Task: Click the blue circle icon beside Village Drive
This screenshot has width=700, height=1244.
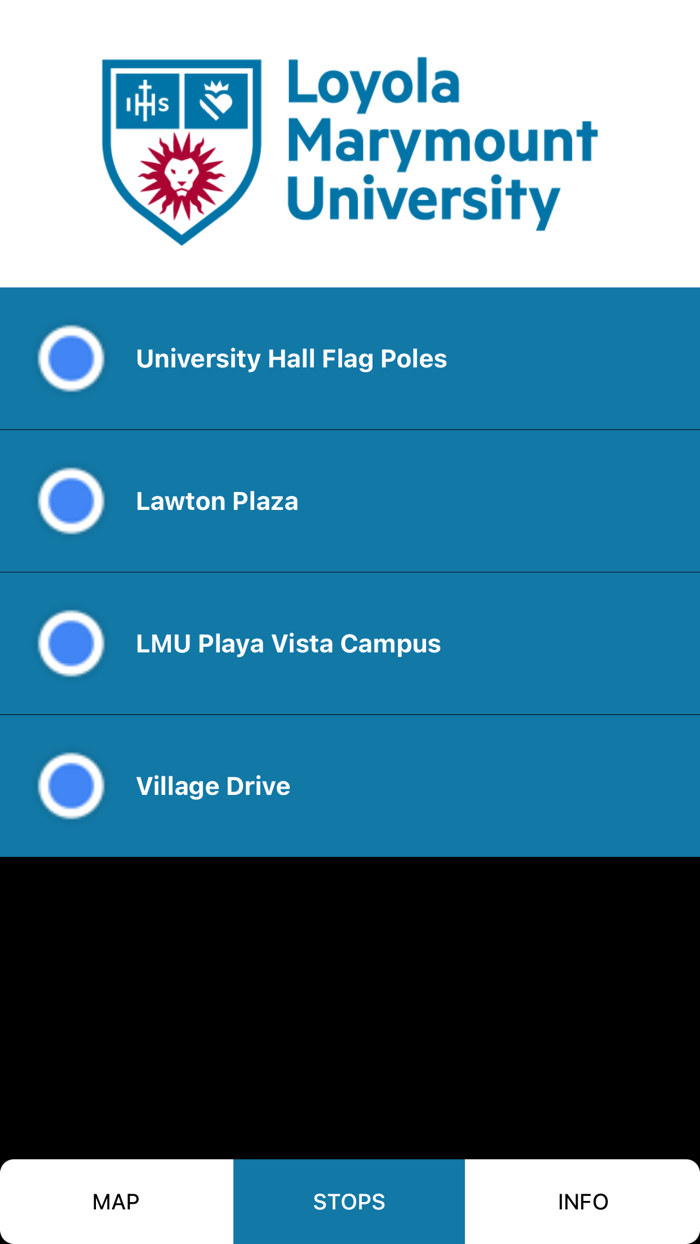Action: [70, 785]
